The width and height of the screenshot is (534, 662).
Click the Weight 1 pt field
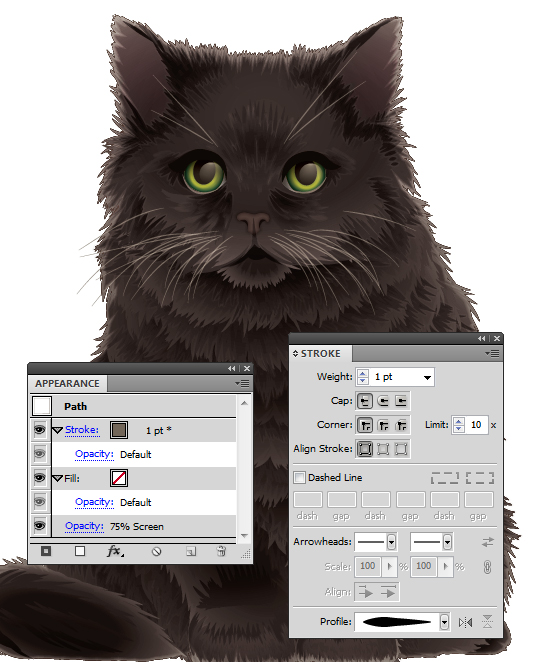(396, 377)
